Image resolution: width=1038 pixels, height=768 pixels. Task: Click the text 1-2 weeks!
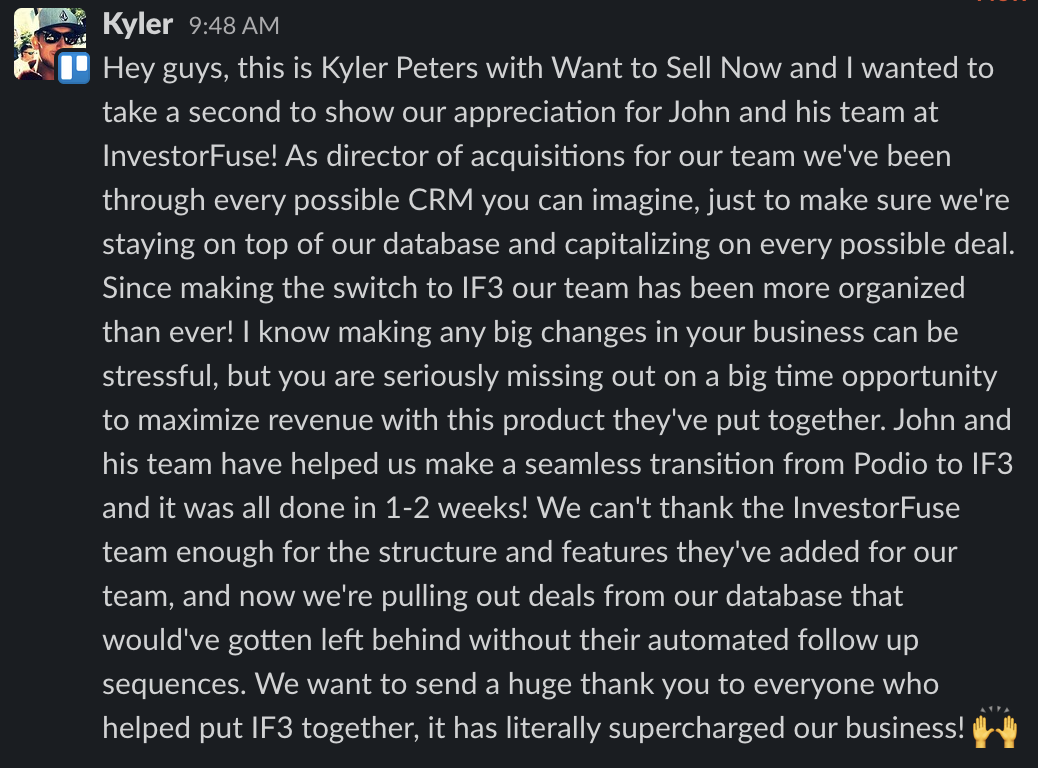coord(456,508)
